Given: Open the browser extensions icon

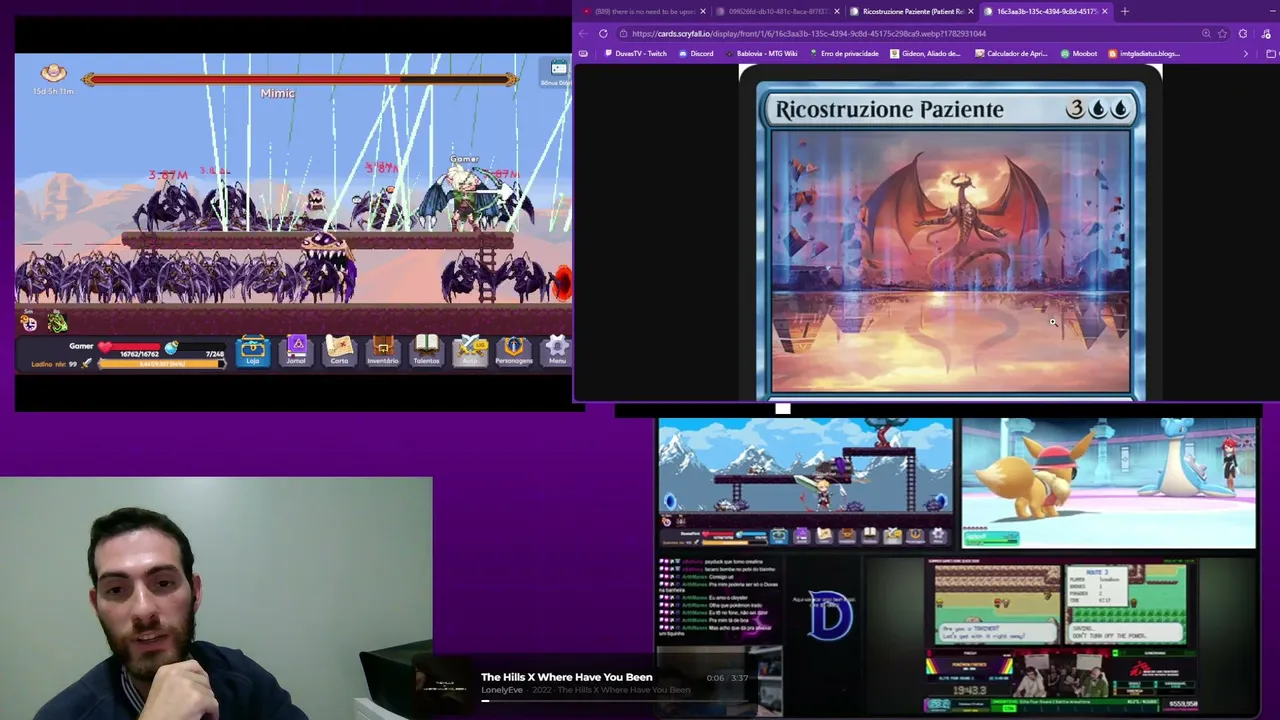Looking at the screenshot, I should (x=1243, y=33).
